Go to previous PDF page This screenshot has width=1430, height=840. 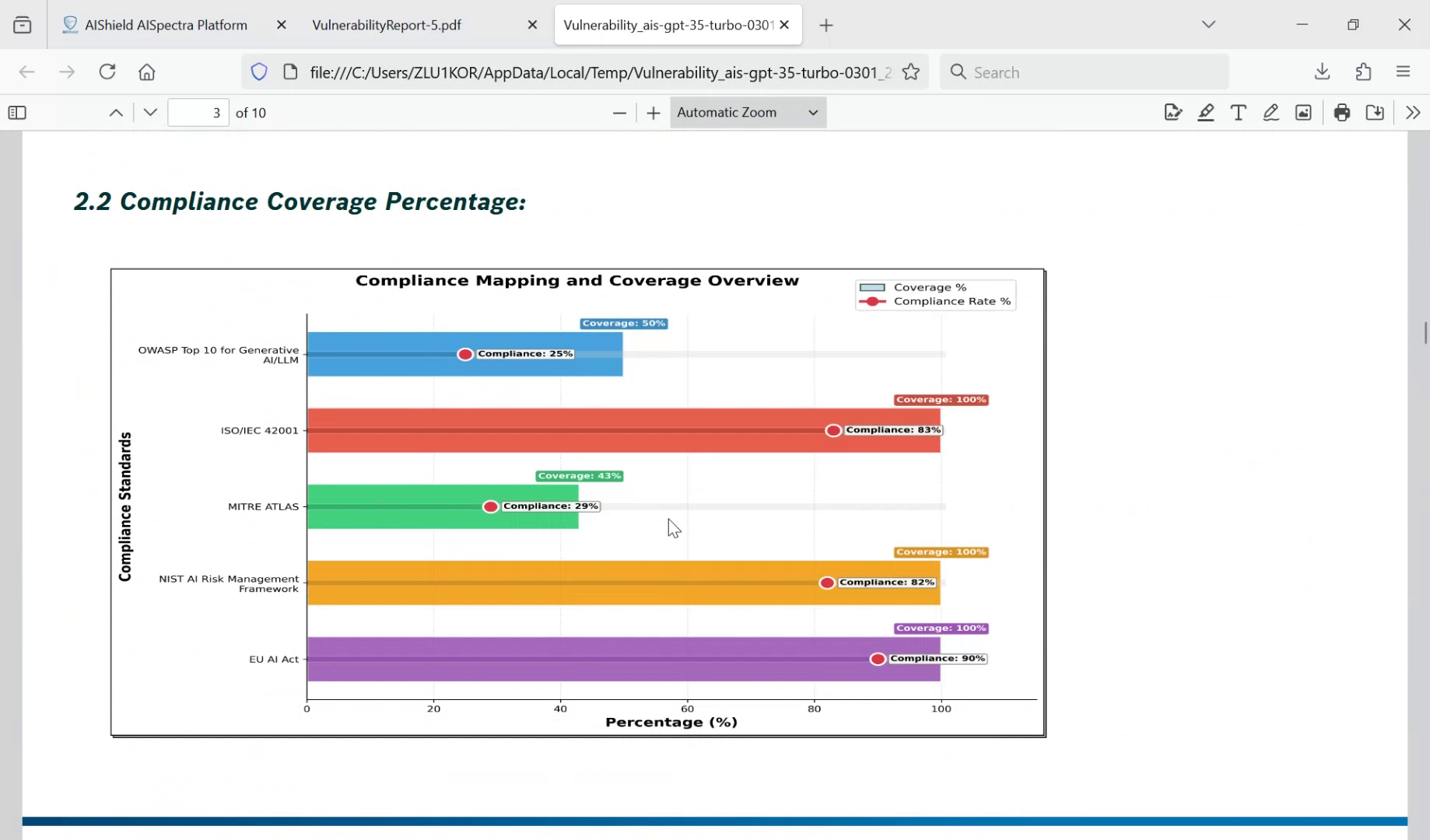coord(116,113)
